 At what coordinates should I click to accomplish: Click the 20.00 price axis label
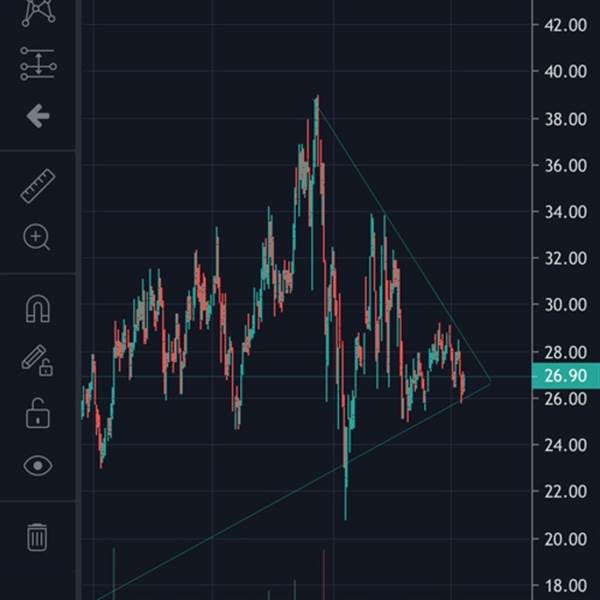(566, 539)
